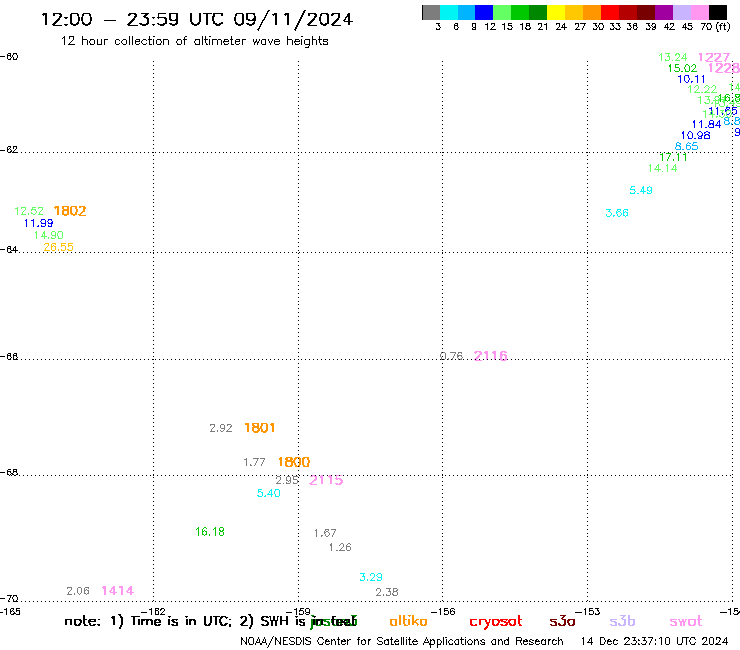The height and width of the screenshot is (650, 740).
Task: Click the wave height value 15.02
Action: point(682,68)
